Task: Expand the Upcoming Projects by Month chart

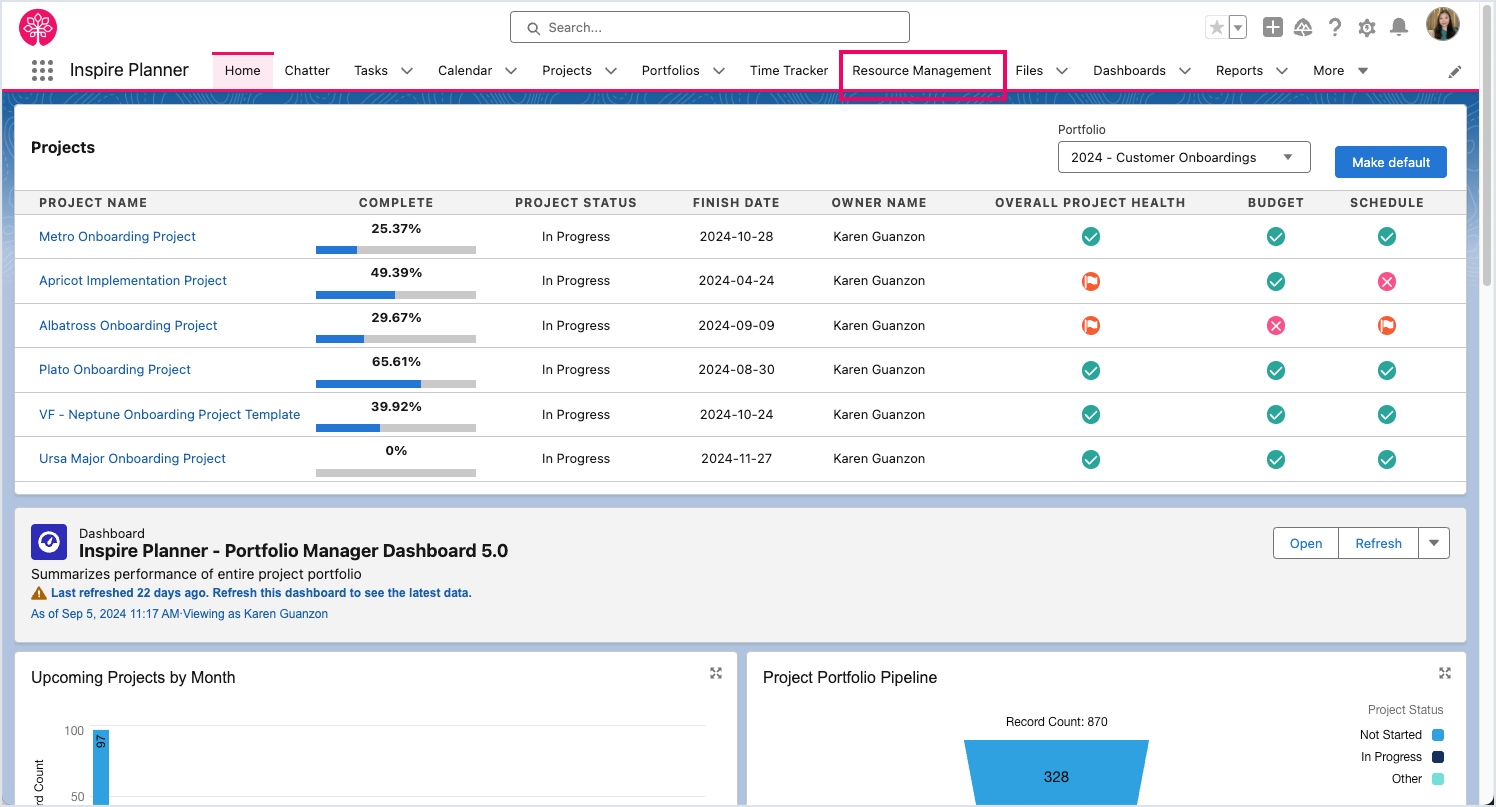Action: point(716,673)
